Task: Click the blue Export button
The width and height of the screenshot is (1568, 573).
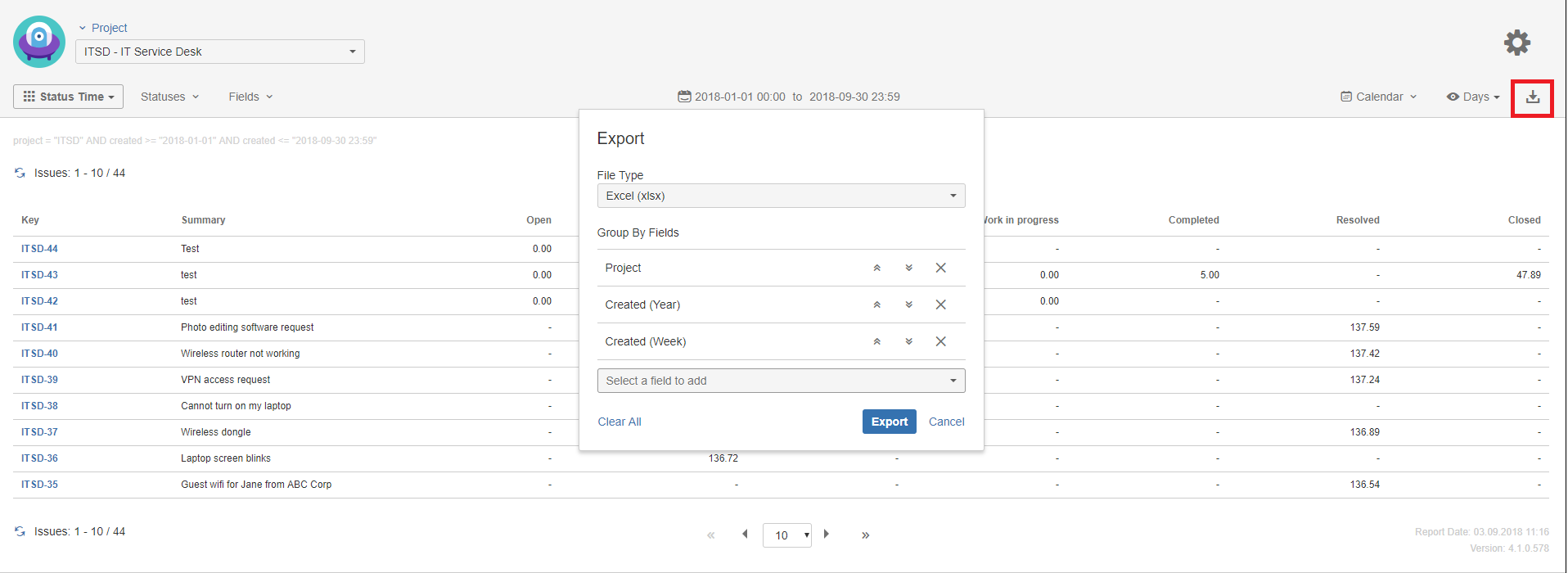Action: click(889, 422)
